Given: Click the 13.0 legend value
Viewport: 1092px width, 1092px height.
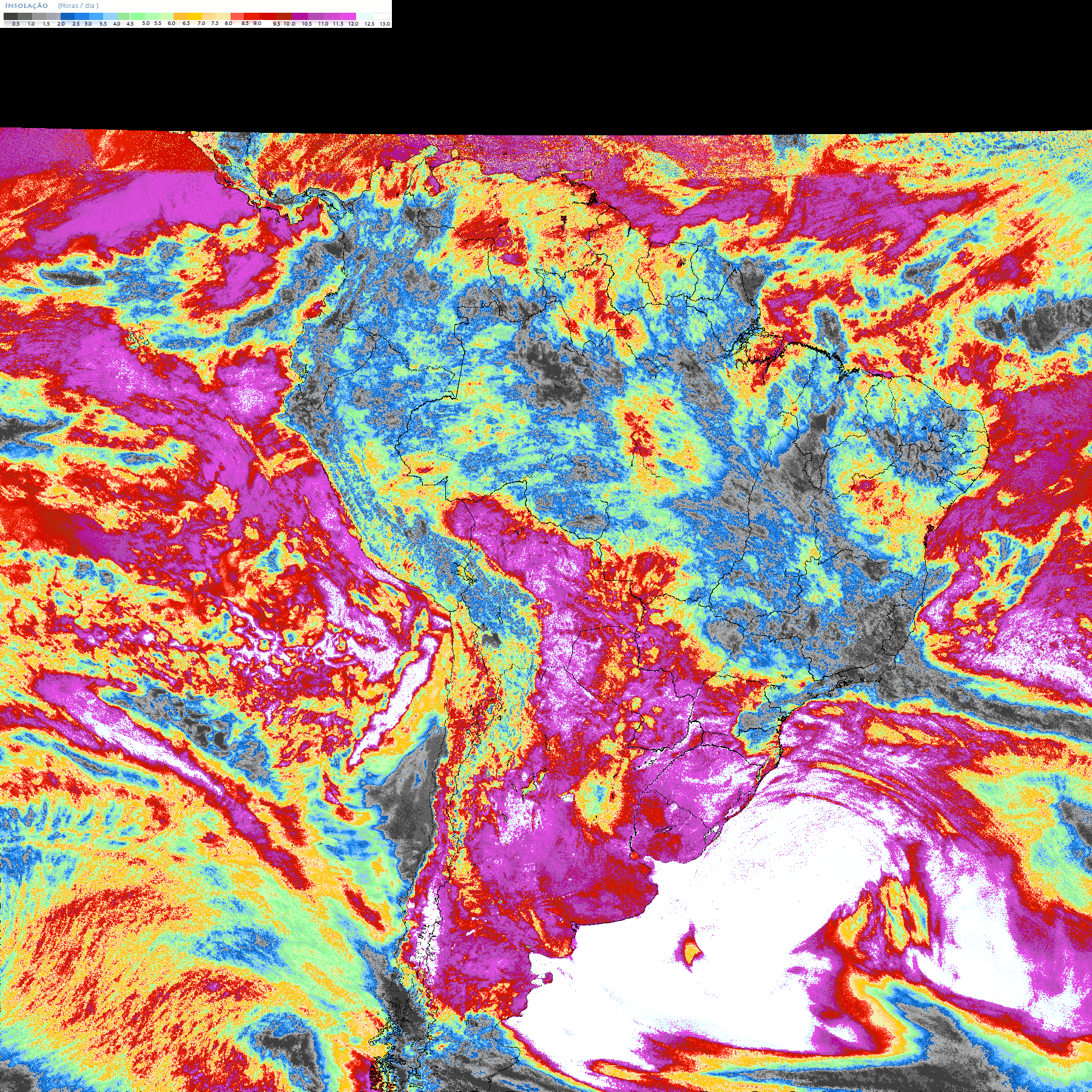Looking at the screenshot, I should coord(385,24).
